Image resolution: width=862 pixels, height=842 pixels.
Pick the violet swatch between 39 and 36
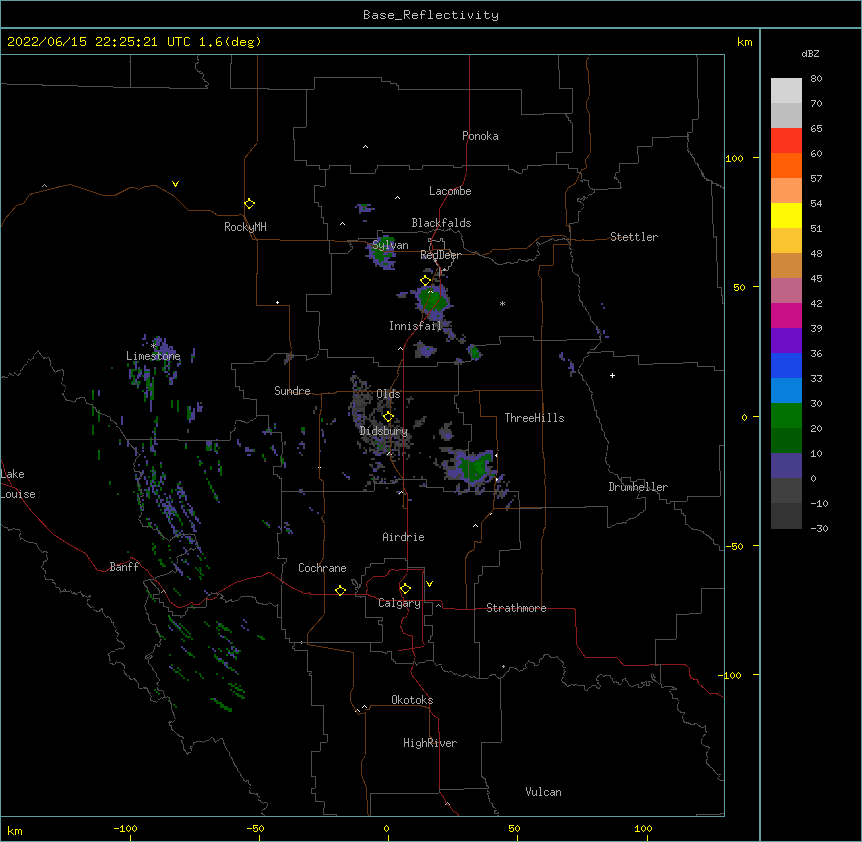(x=786, y=341)
